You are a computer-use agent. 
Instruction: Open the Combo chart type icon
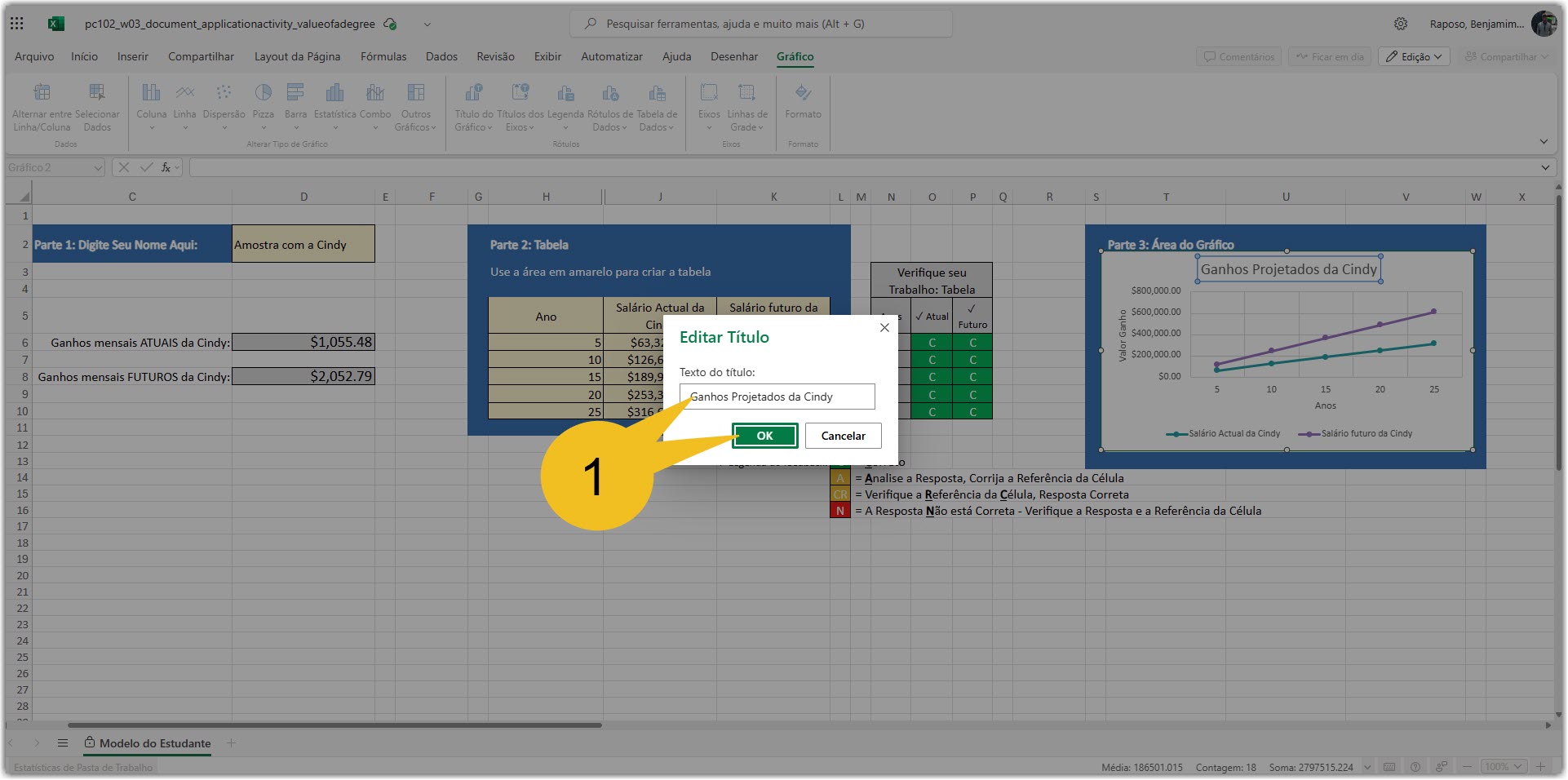point(375,92)
